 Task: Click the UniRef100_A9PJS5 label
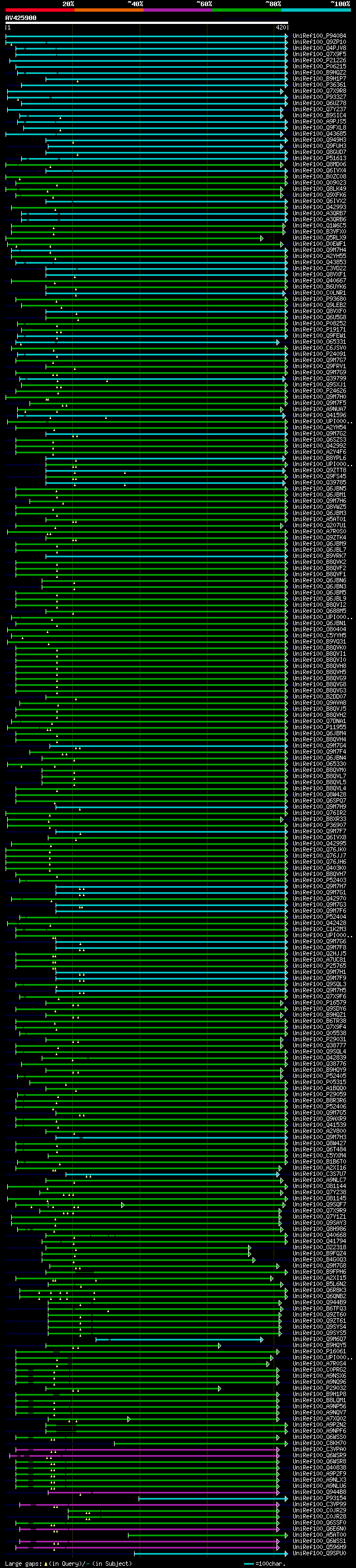tap(319, 122)
